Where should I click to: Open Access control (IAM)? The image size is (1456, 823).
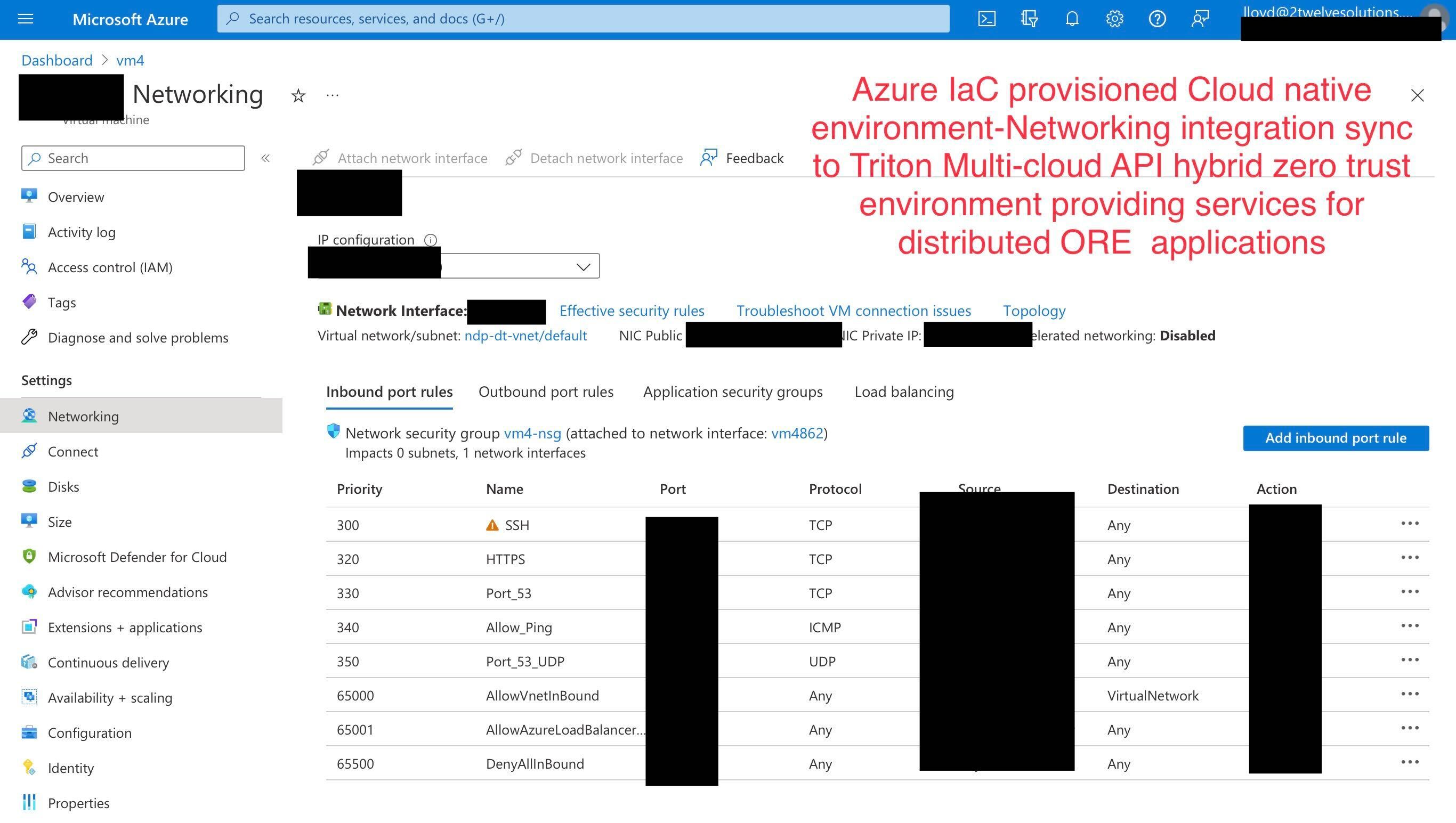110,267
